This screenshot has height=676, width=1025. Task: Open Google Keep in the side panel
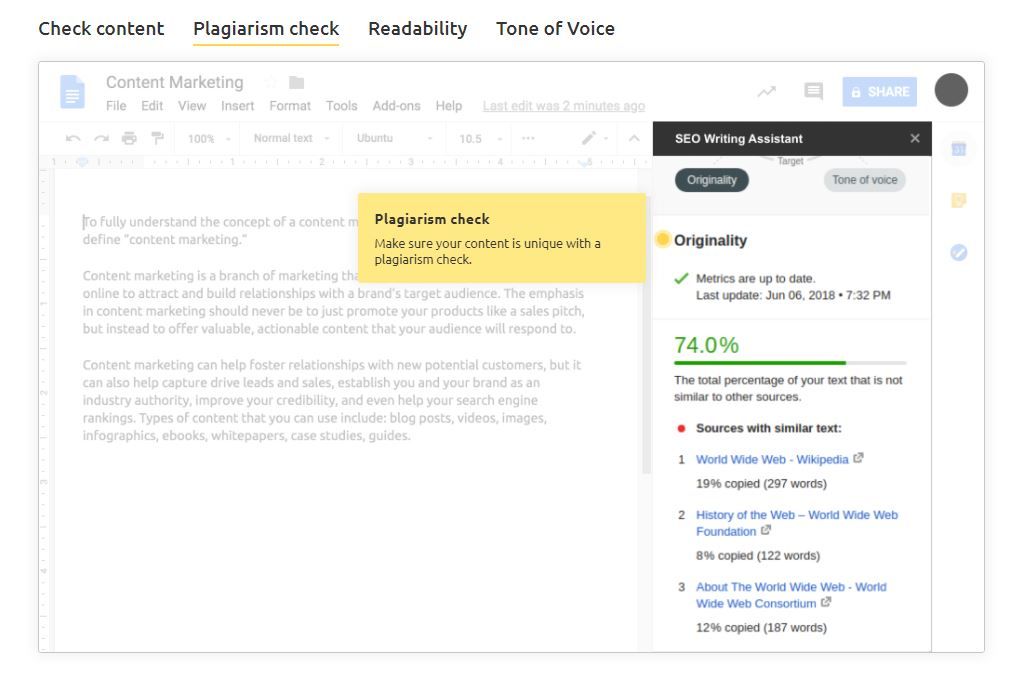point(957,201)
